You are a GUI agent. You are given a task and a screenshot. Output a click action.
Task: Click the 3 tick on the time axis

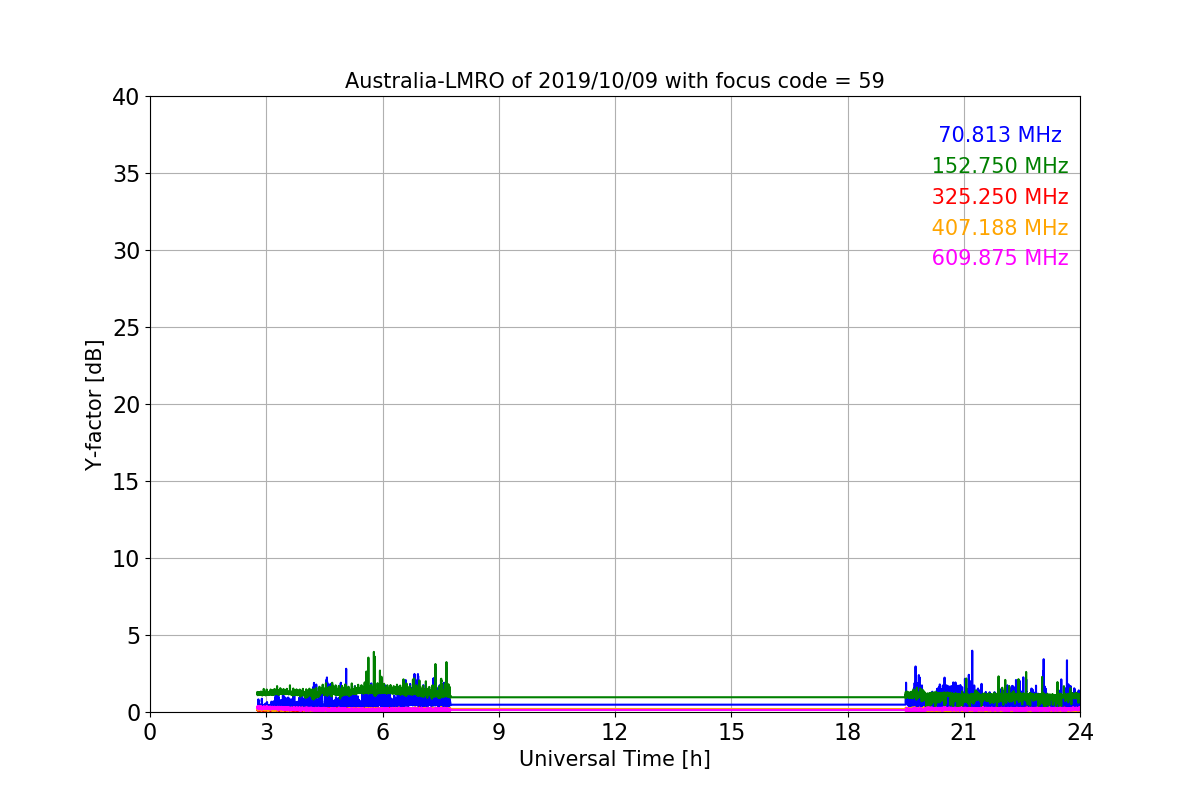coord(266,732)
